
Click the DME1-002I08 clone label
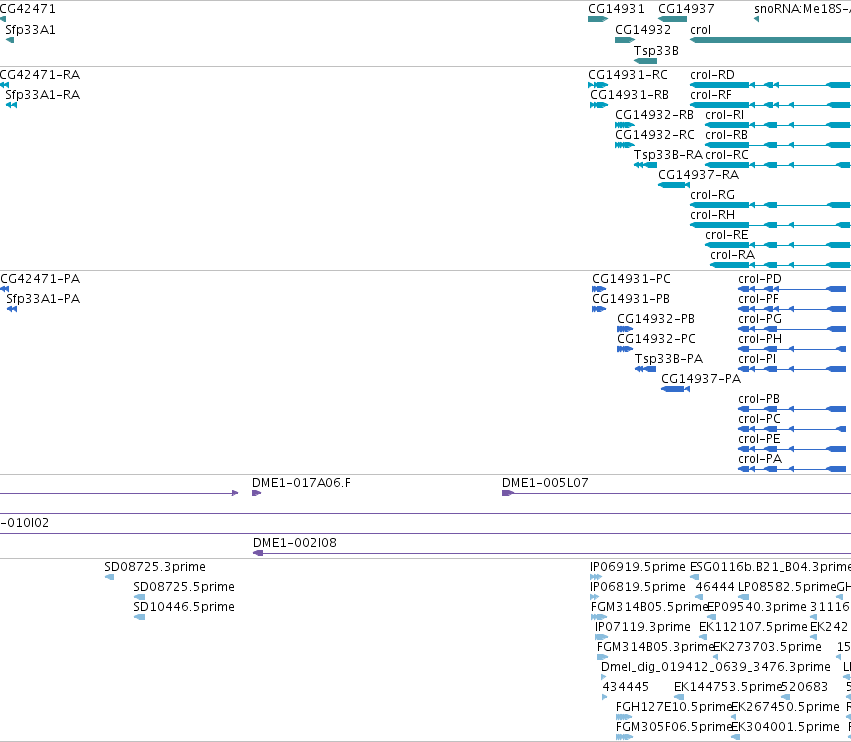[295, 543]
